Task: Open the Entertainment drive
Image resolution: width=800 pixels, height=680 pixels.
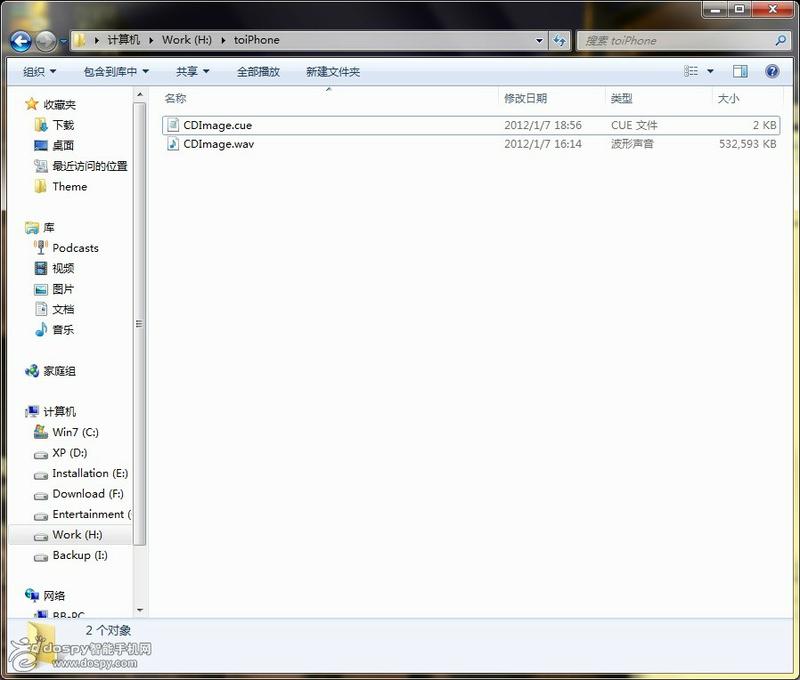Action: [91, 514]
